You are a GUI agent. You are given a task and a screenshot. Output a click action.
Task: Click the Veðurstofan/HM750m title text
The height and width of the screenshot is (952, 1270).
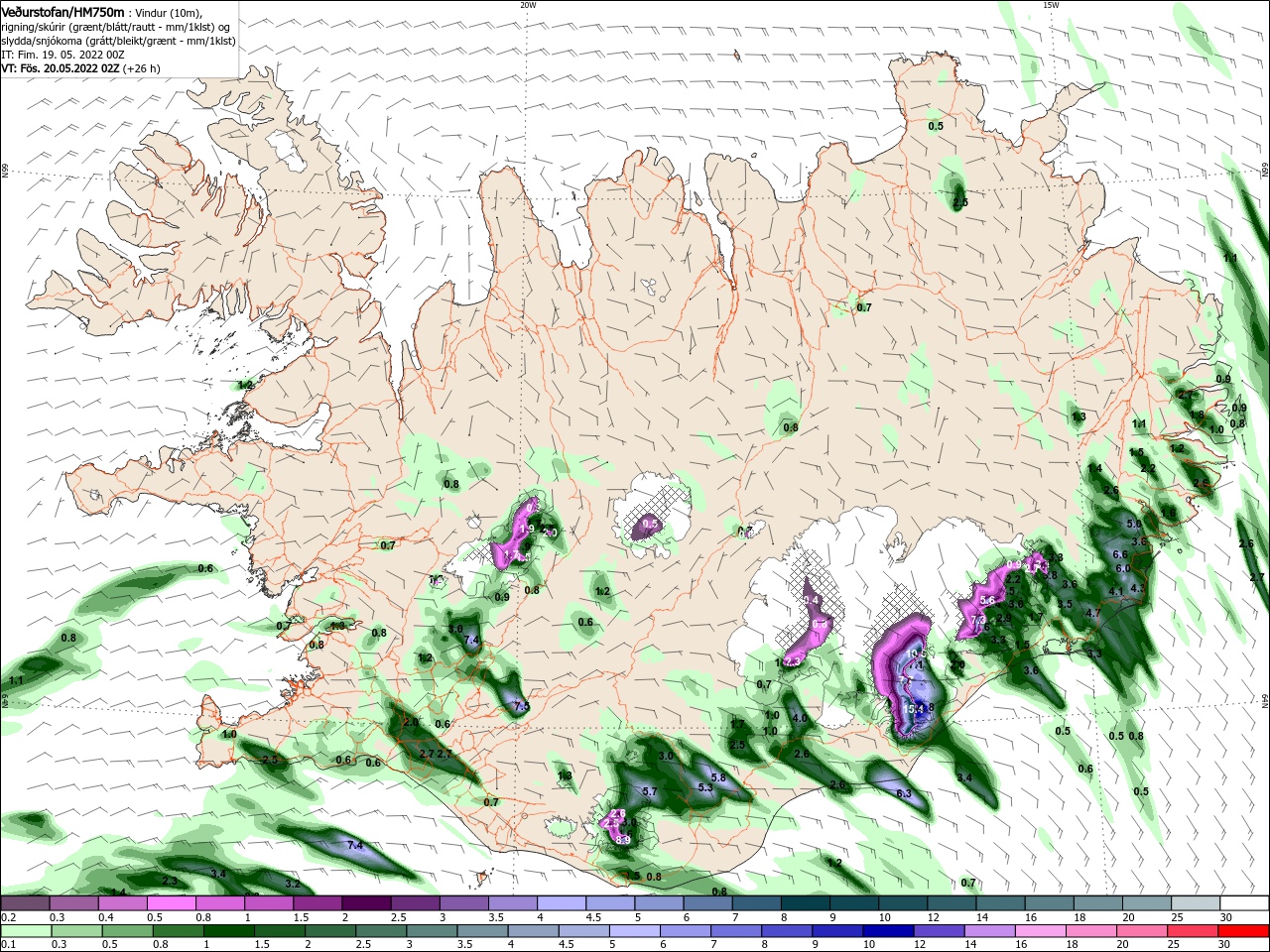click(x=63, y=11)
